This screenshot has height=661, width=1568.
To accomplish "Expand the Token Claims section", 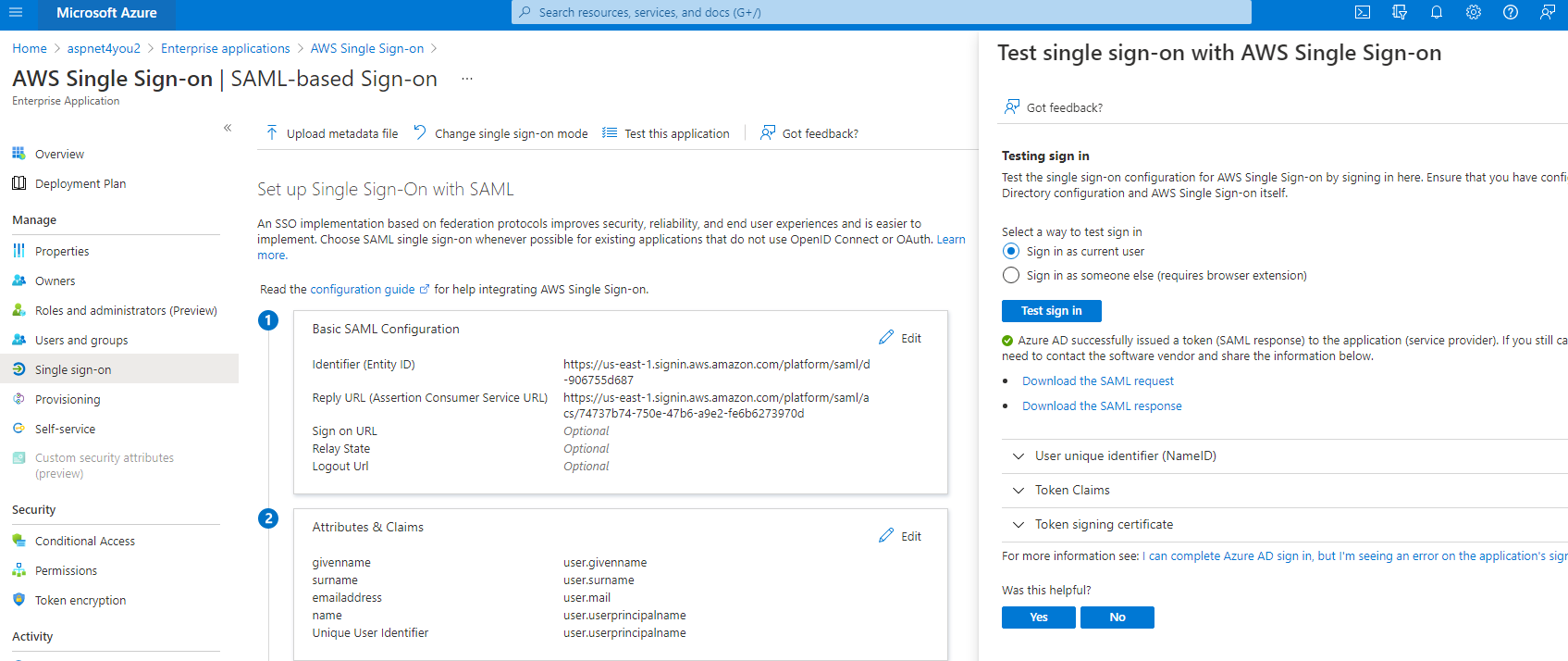I will (1285, 491).
